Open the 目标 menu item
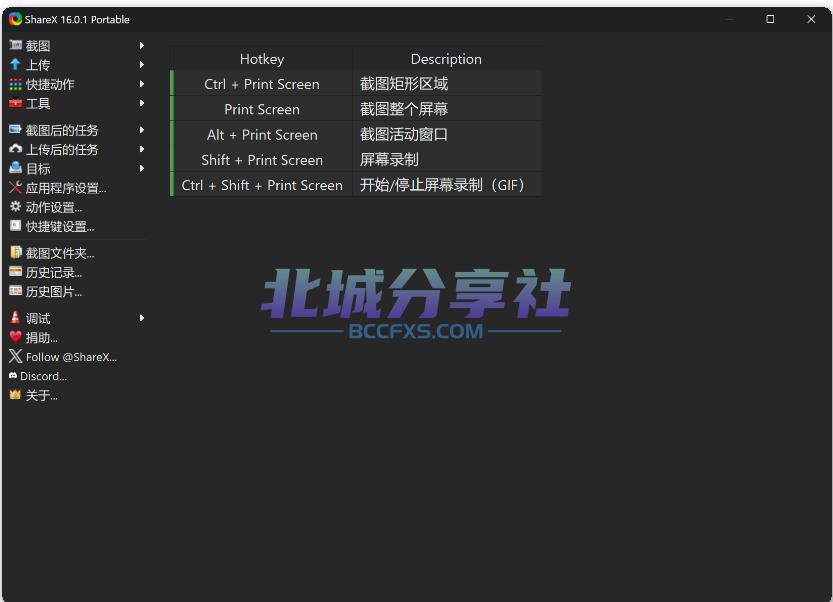This screenshot has height=602, width=833. [78, 168]
